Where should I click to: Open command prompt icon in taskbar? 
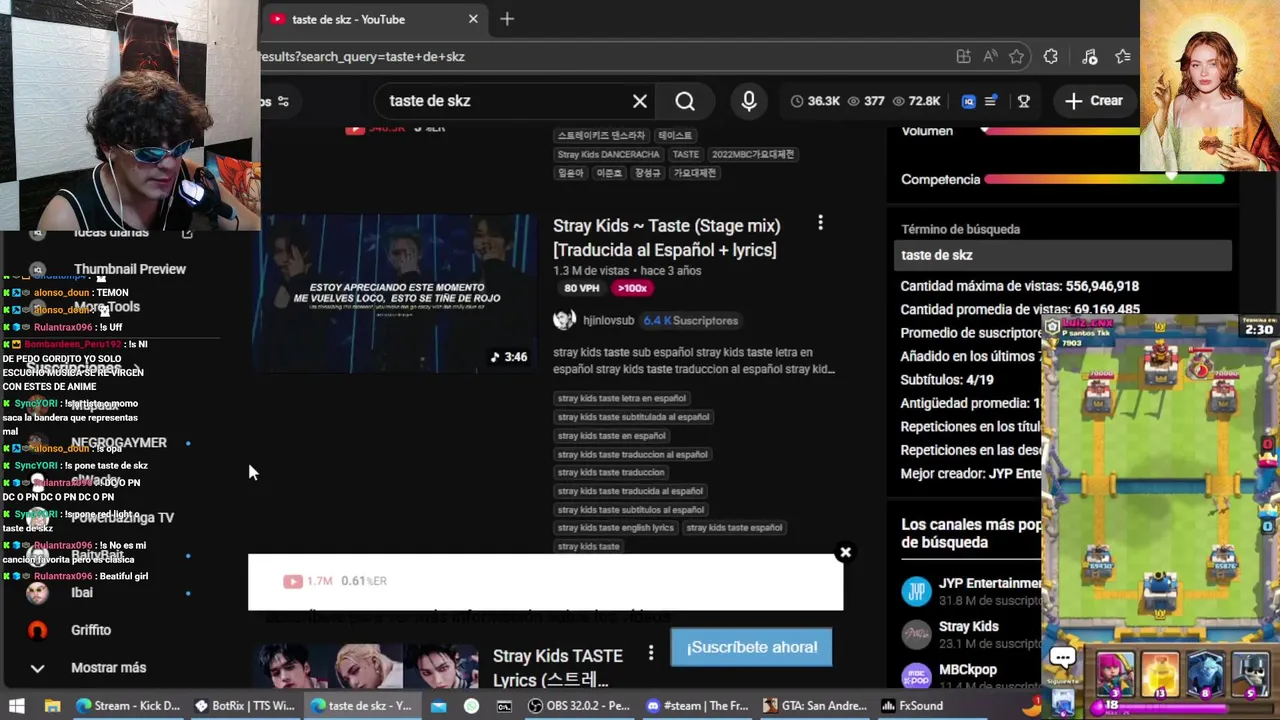[x=504, y=706]
